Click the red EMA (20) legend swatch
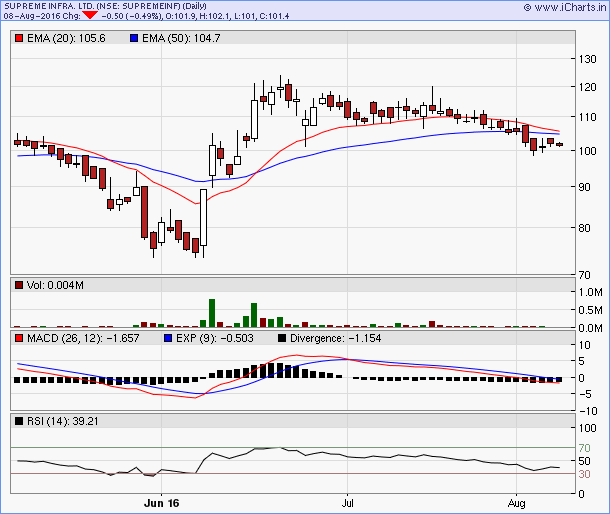The image size is (610, 514). click(19, 38)
